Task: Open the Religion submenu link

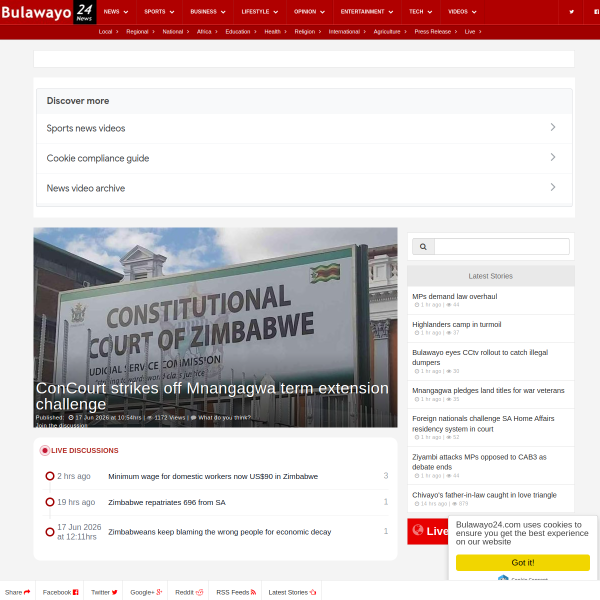Action: (x=308, y=32)
